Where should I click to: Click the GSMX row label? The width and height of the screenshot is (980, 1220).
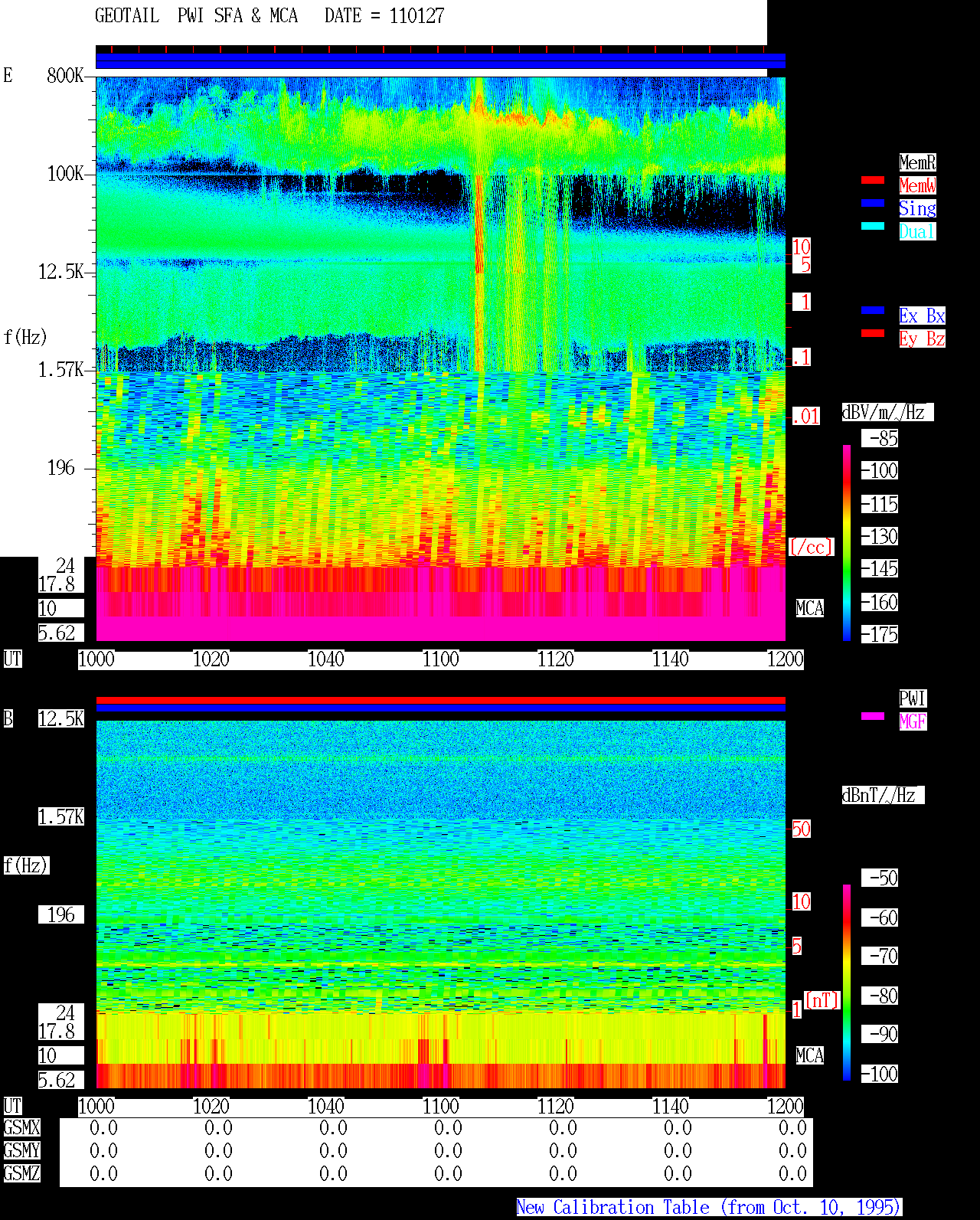pyautogui.click(x=21, y=1127)
